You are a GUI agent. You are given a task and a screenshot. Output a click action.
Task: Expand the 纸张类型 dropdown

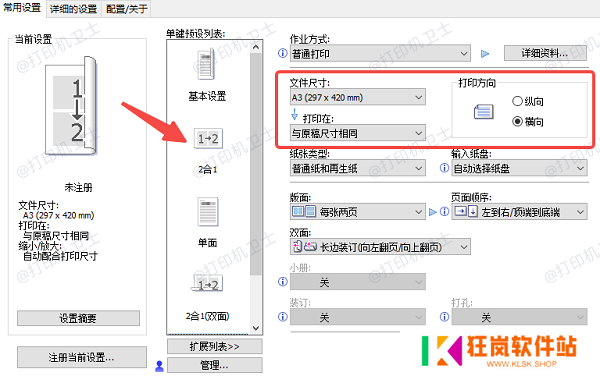[x=357, y=168]
